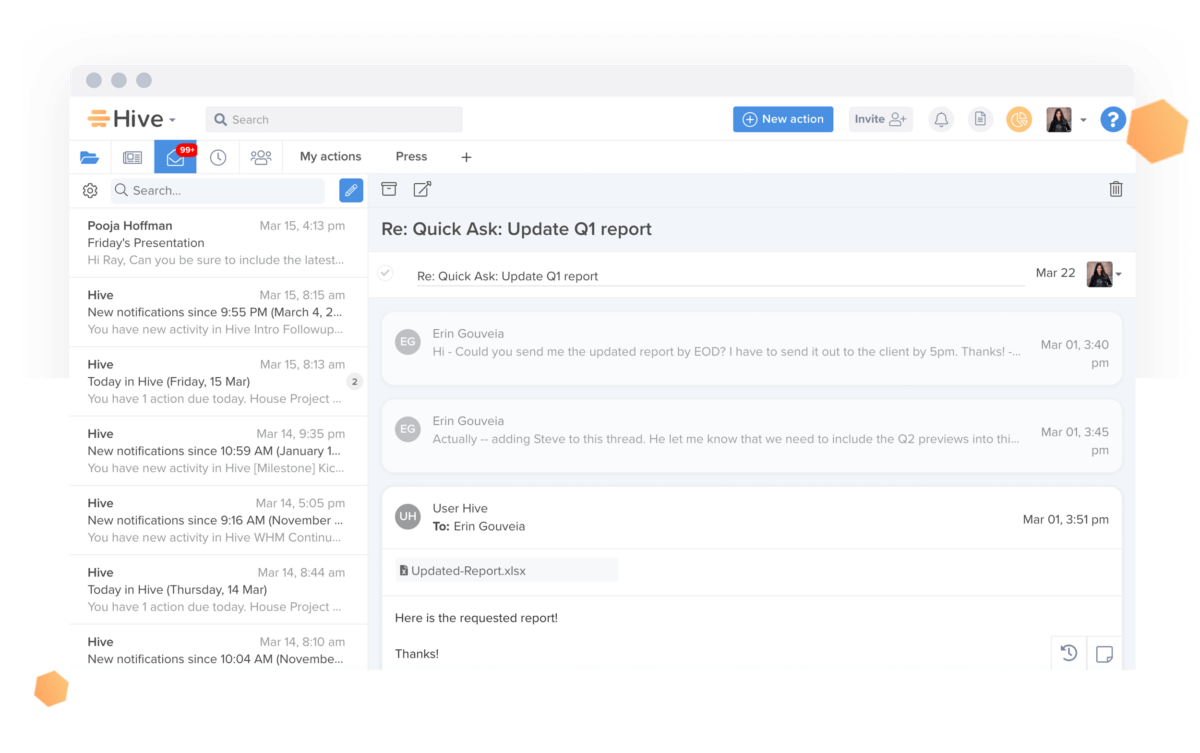This screenshot has height=753, width=1200.
Task: Switch to My actions tab
Action: (331, 157)
